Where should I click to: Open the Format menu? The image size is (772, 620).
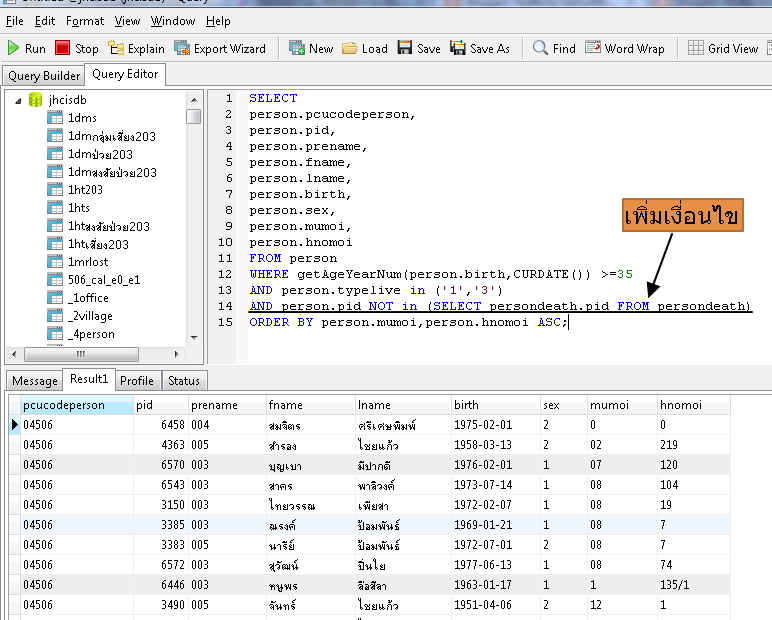click(x=85, y=20)
